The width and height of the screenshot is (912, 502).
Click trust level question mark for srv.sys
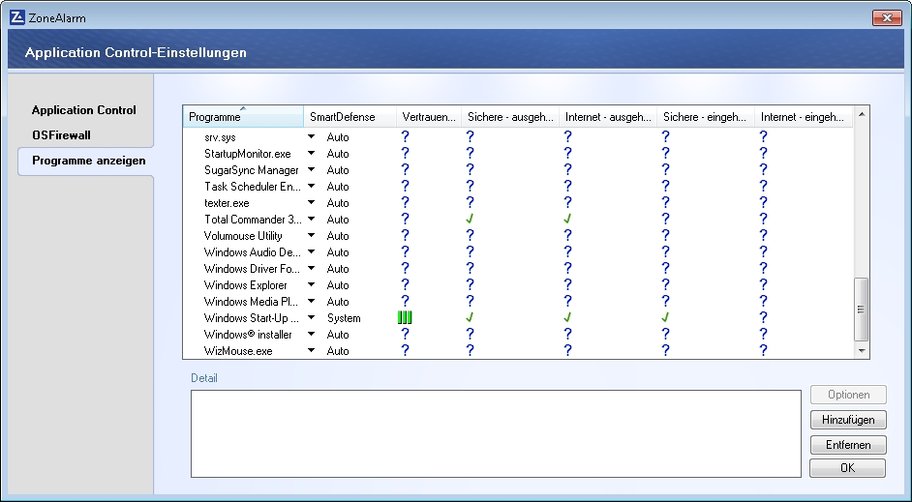pyautogui.click(x=405, y=137)
